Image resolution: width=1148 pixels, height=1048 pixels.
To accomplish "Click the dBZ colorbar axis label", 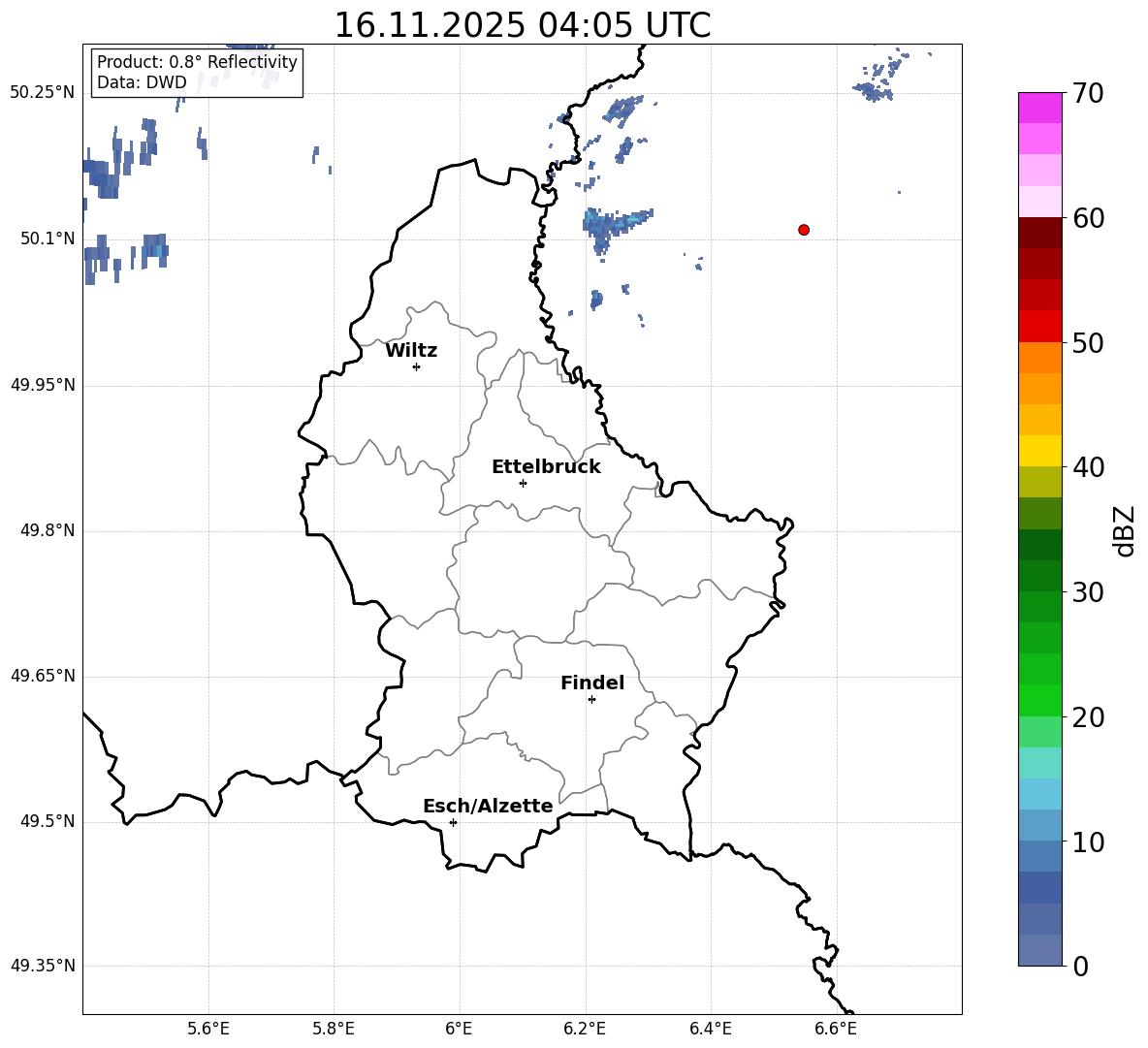I will [x=1124, y=531].
